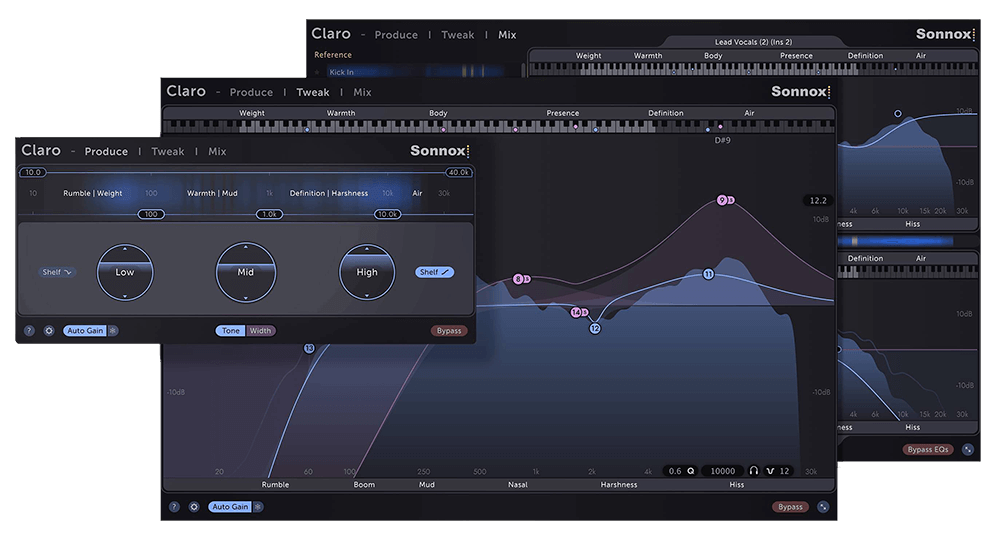The image size is (1000, 543).
Task: Click the down arrow on the Low knob
Action: point(125,296)
